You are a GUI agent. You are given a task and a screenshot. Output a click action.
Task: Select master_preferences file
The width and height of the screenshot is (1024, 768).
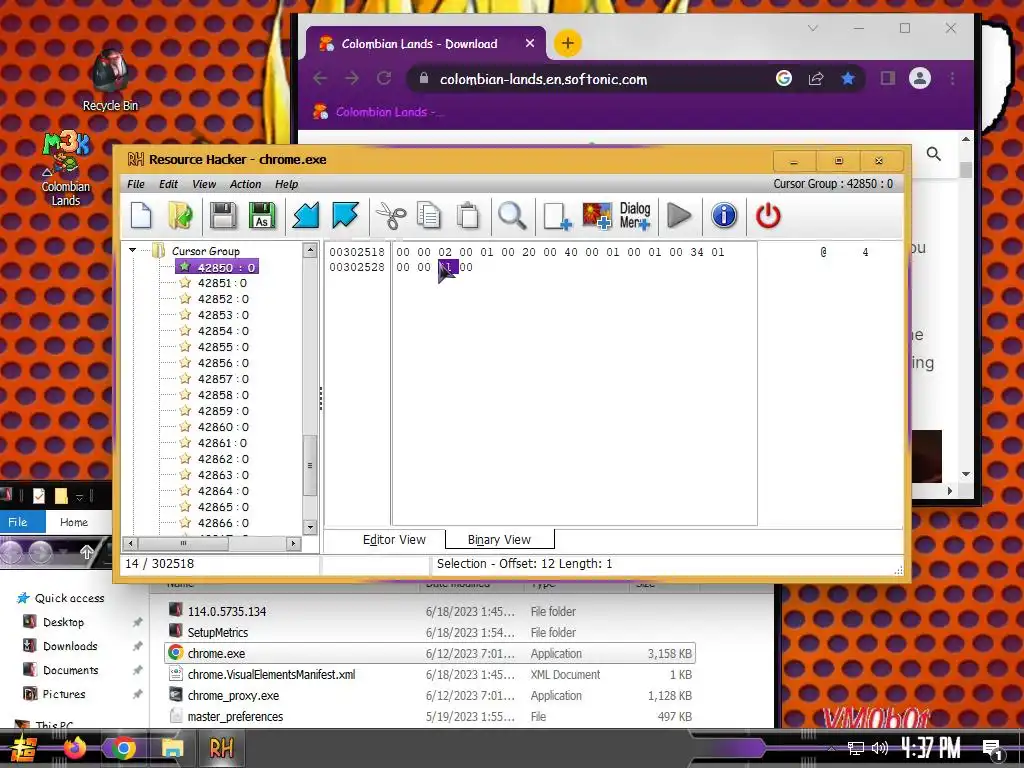[x=430, y=716]
